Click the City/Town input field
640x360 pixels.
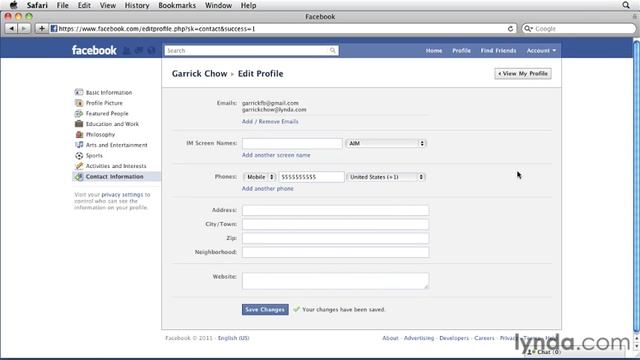(335, 224)
